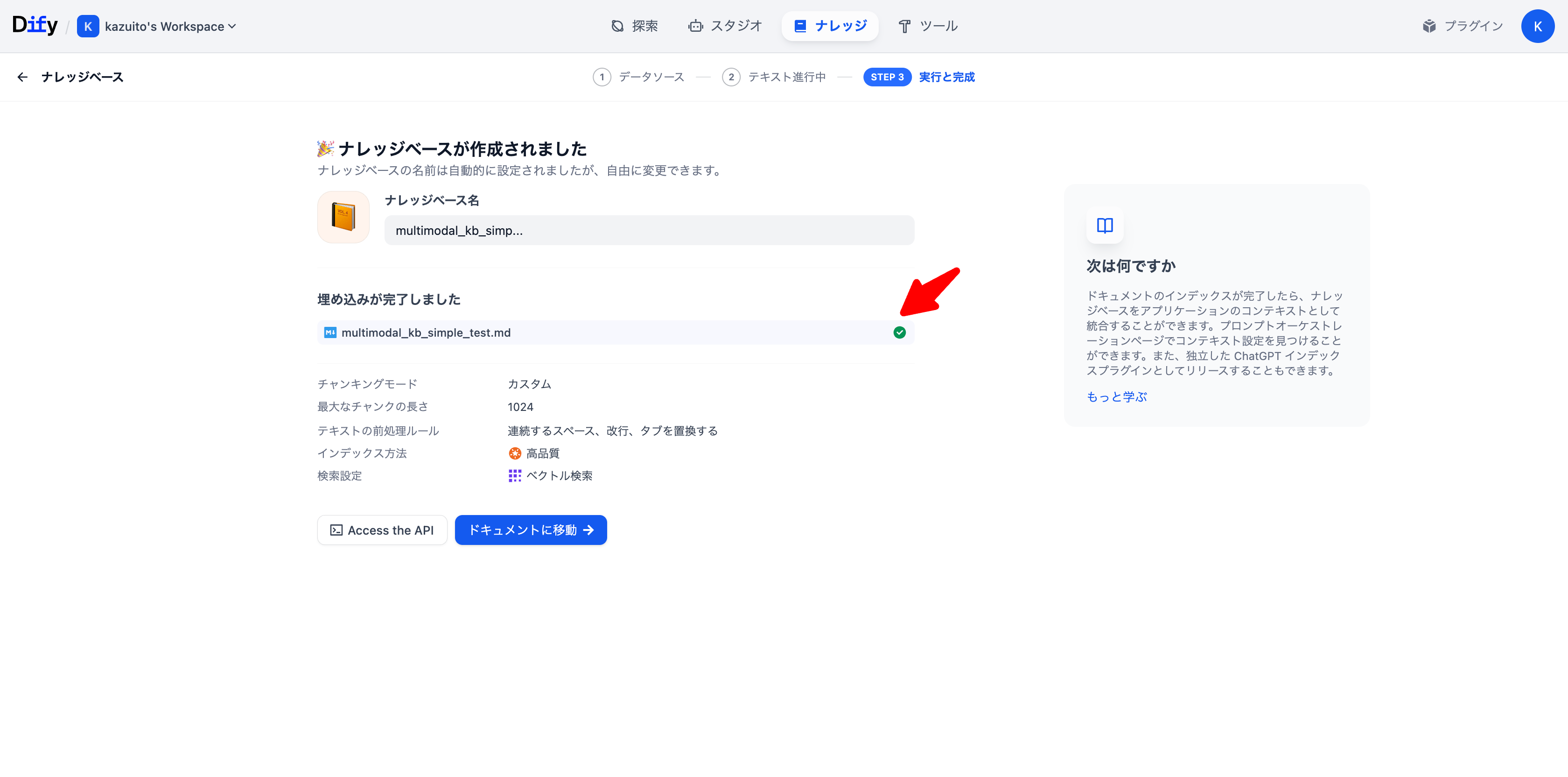1568x777 pixels.
Task: Expand the kazuito's Workspace dropdown
Action: [170, 26]
